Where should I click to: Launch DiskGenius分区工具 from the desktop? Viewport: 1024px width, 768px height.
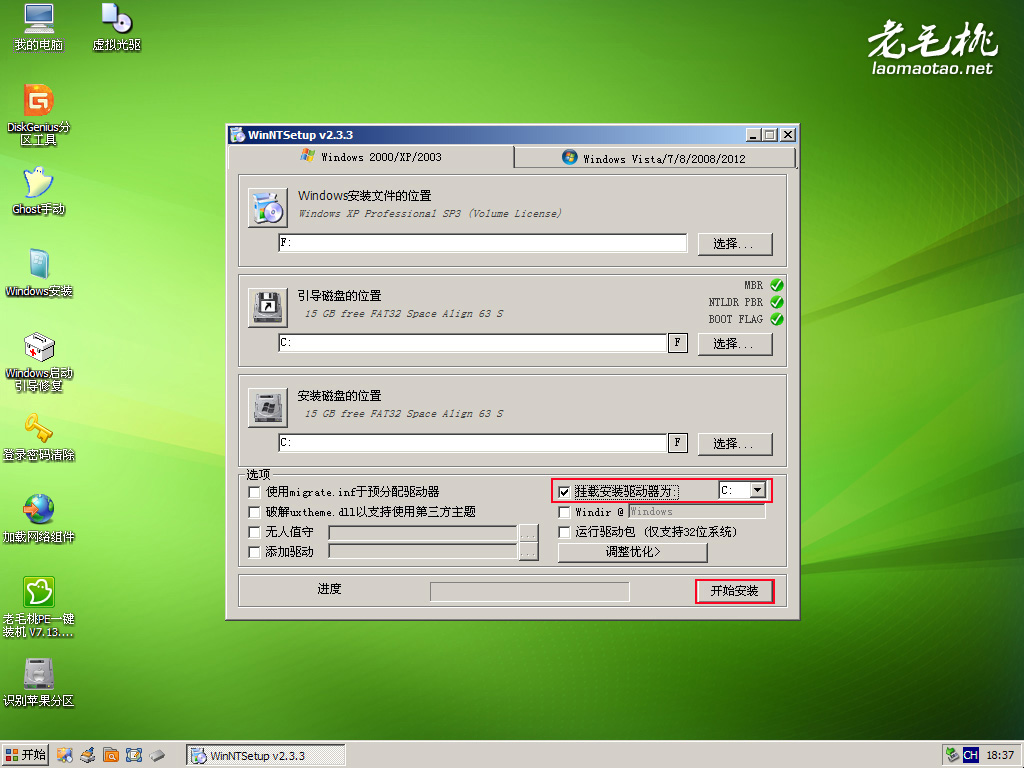(39, 114)
